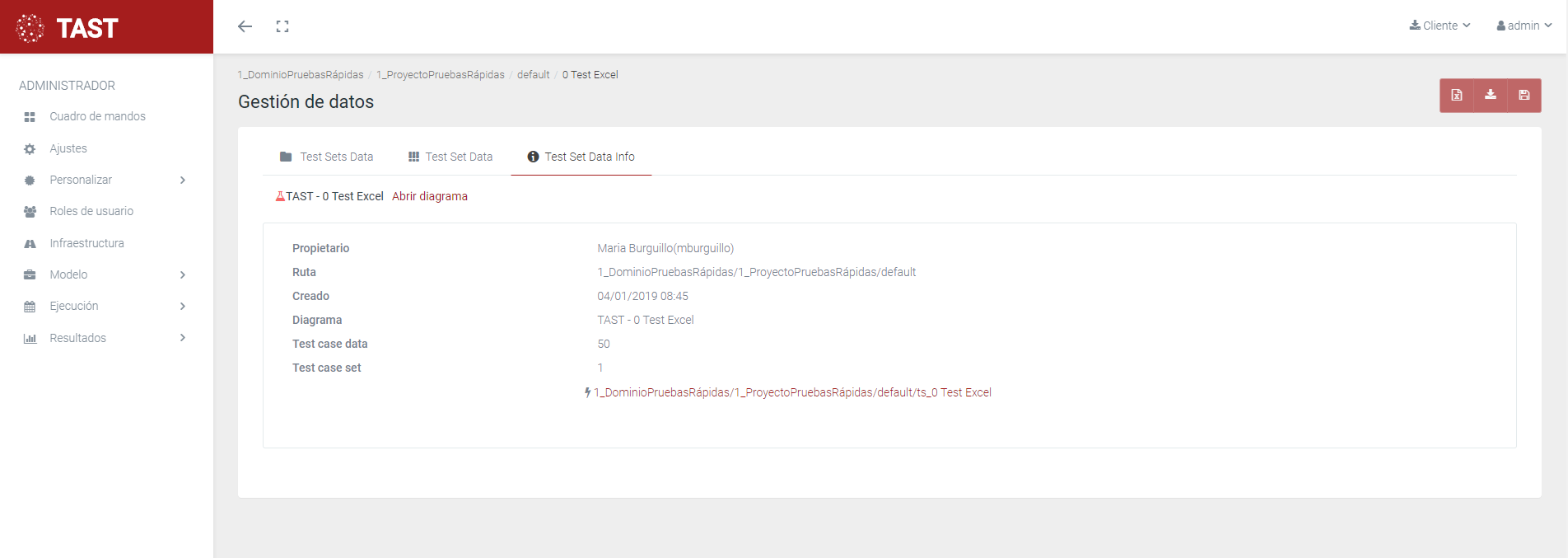Click the download icon button
Screen dimensions: 1568x558
click(1490, 95)
